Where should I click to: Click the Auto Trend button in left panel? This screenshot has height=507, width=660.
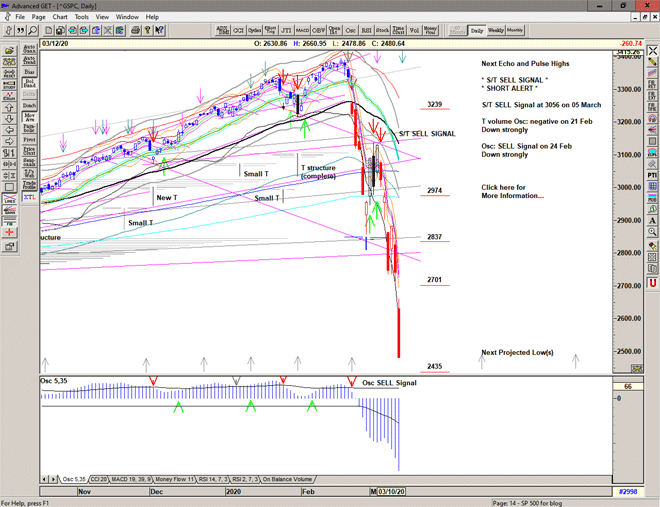[x=29, y=60]
